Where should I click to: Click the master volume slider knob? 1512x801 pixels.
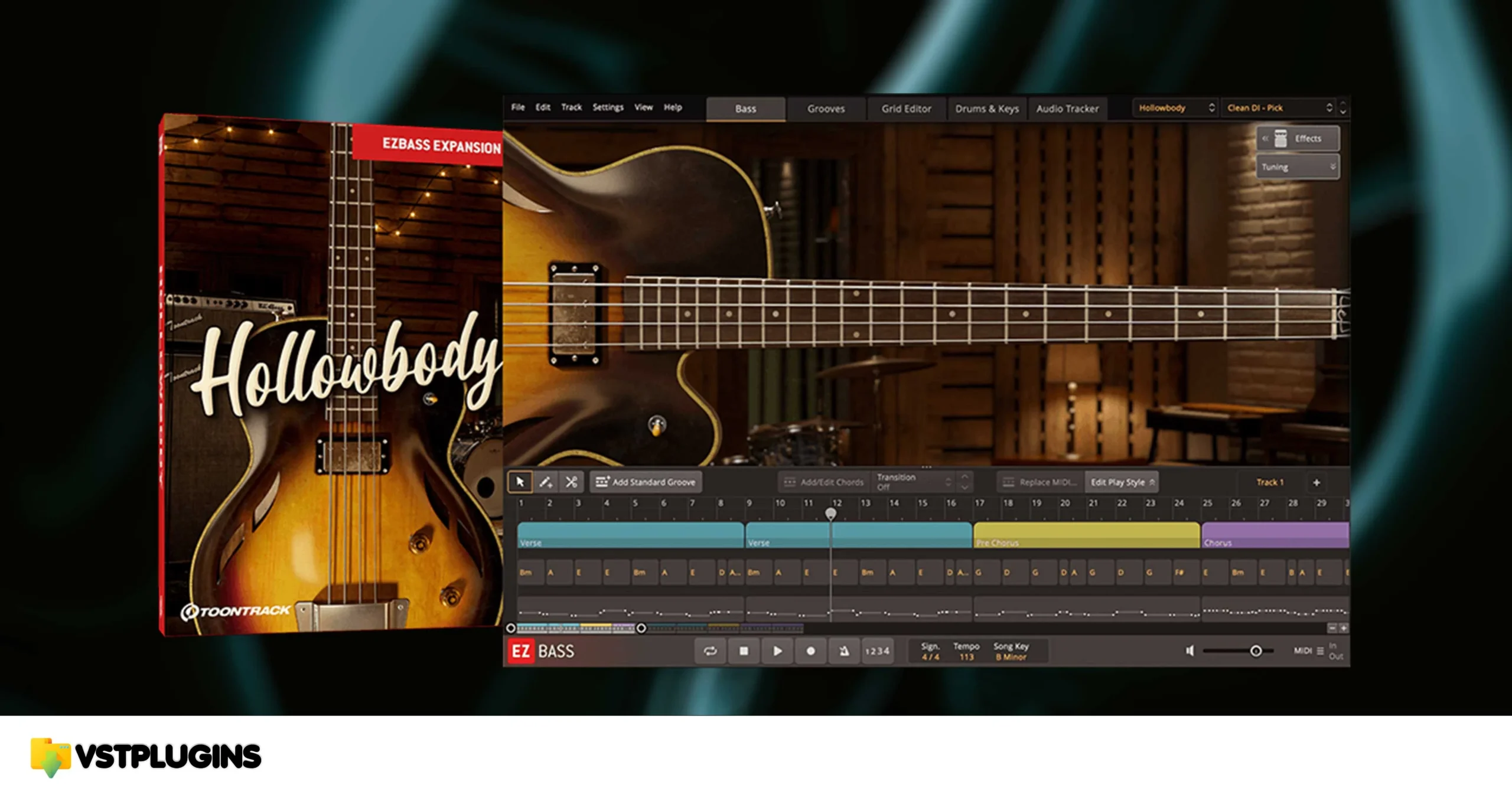pos(1256,650)
